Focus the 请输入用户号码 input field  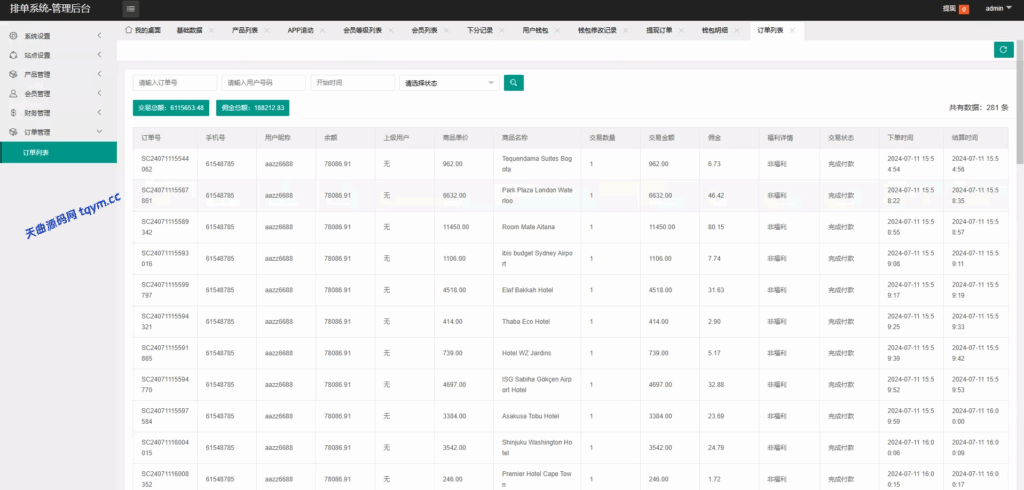pyautogui.click(x=264, y=83)
